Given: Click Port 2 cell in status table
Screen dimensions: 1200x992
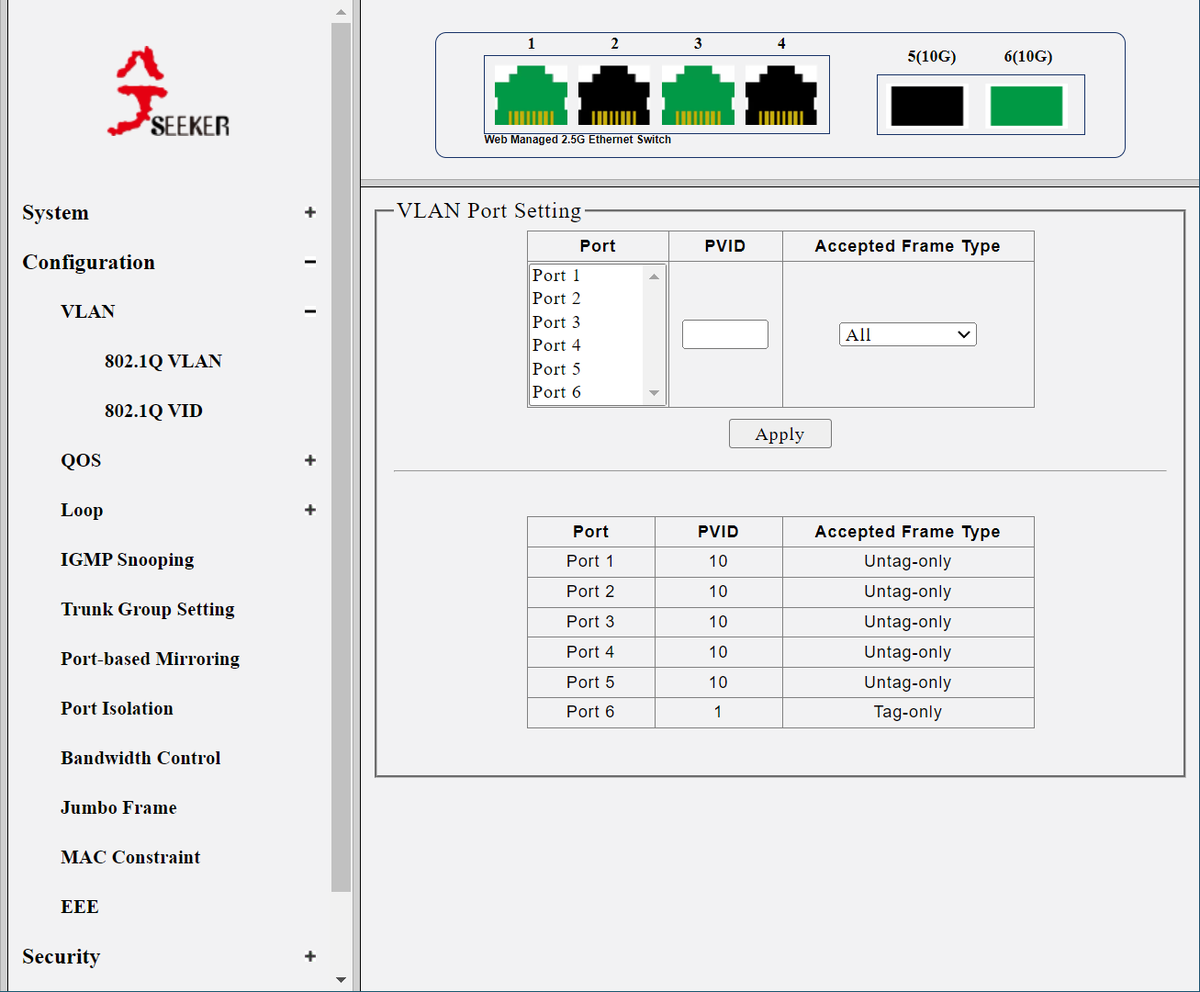Looking at the screenshot, I should [591, 592].
